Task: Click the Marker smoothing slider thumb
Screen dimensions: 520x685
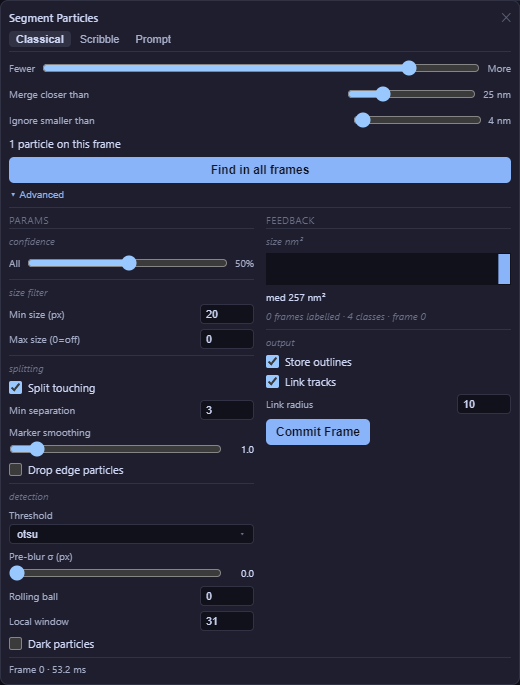Action: [37, 449]
